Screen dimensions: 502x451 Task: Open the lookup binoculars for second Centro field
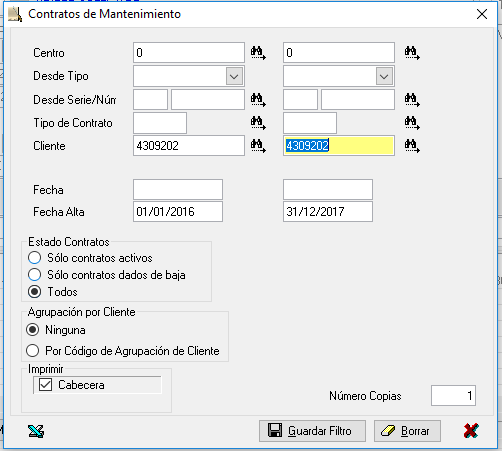(412, 53)
